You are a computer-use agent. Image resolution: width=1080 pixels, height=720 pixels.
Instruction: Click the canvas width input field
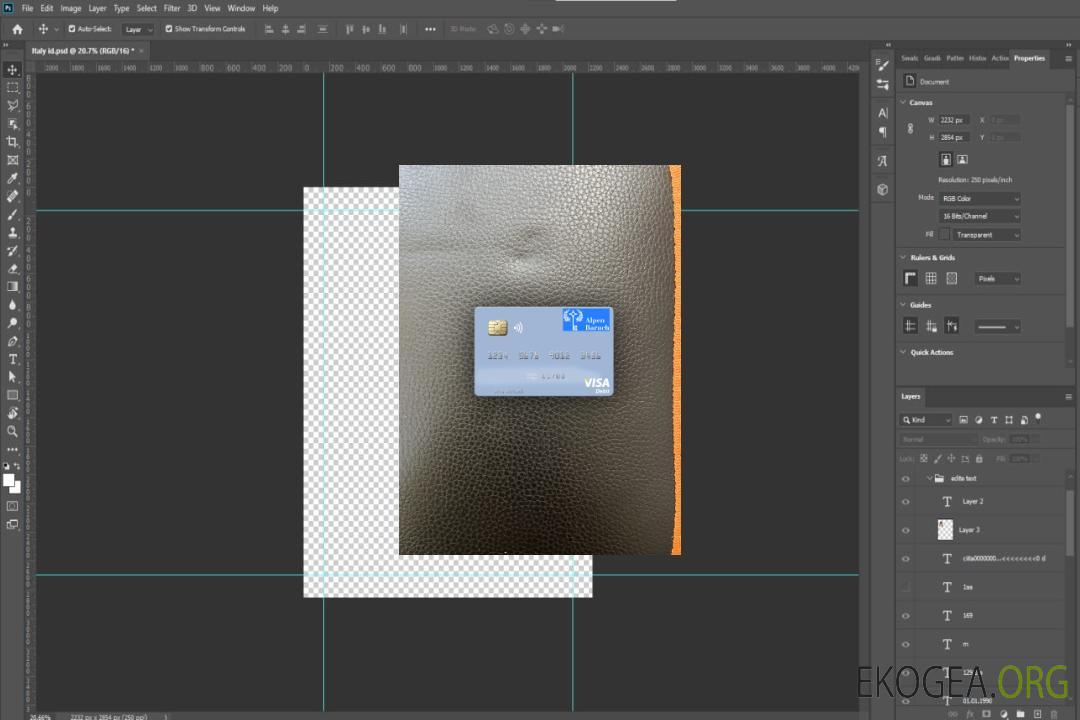(x=953, y=120)
